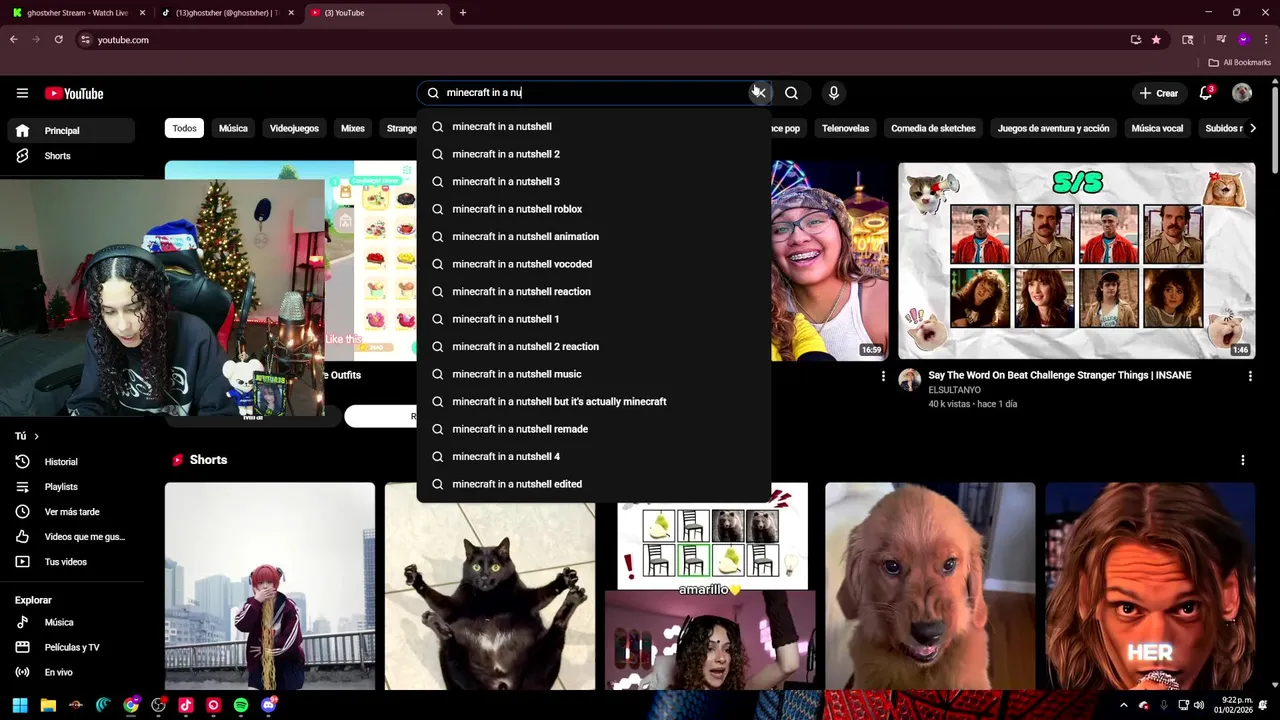
Task: Open Historial in the sidebar
Action: click(x=71, y=462)
